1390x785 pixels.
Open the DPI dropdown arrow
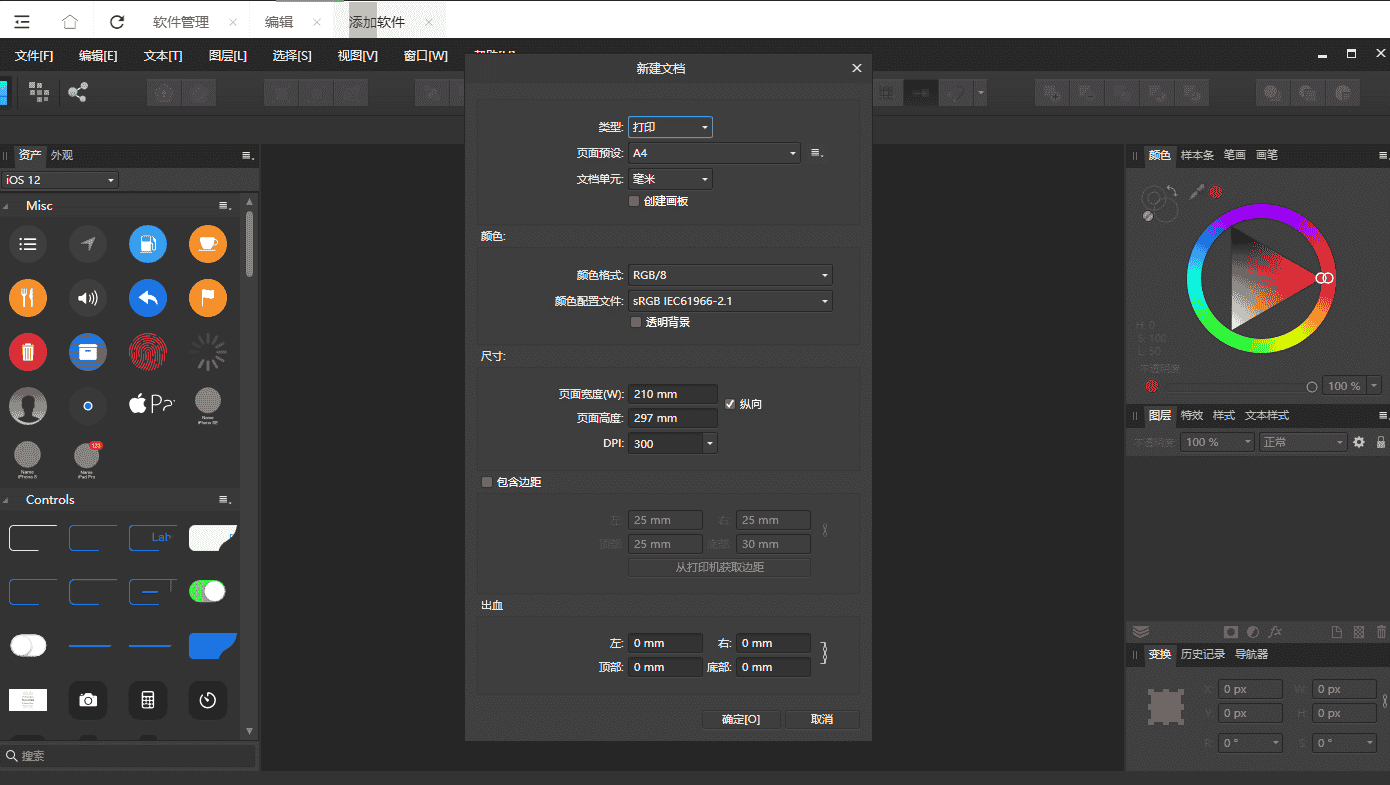(x=709, y=443)
